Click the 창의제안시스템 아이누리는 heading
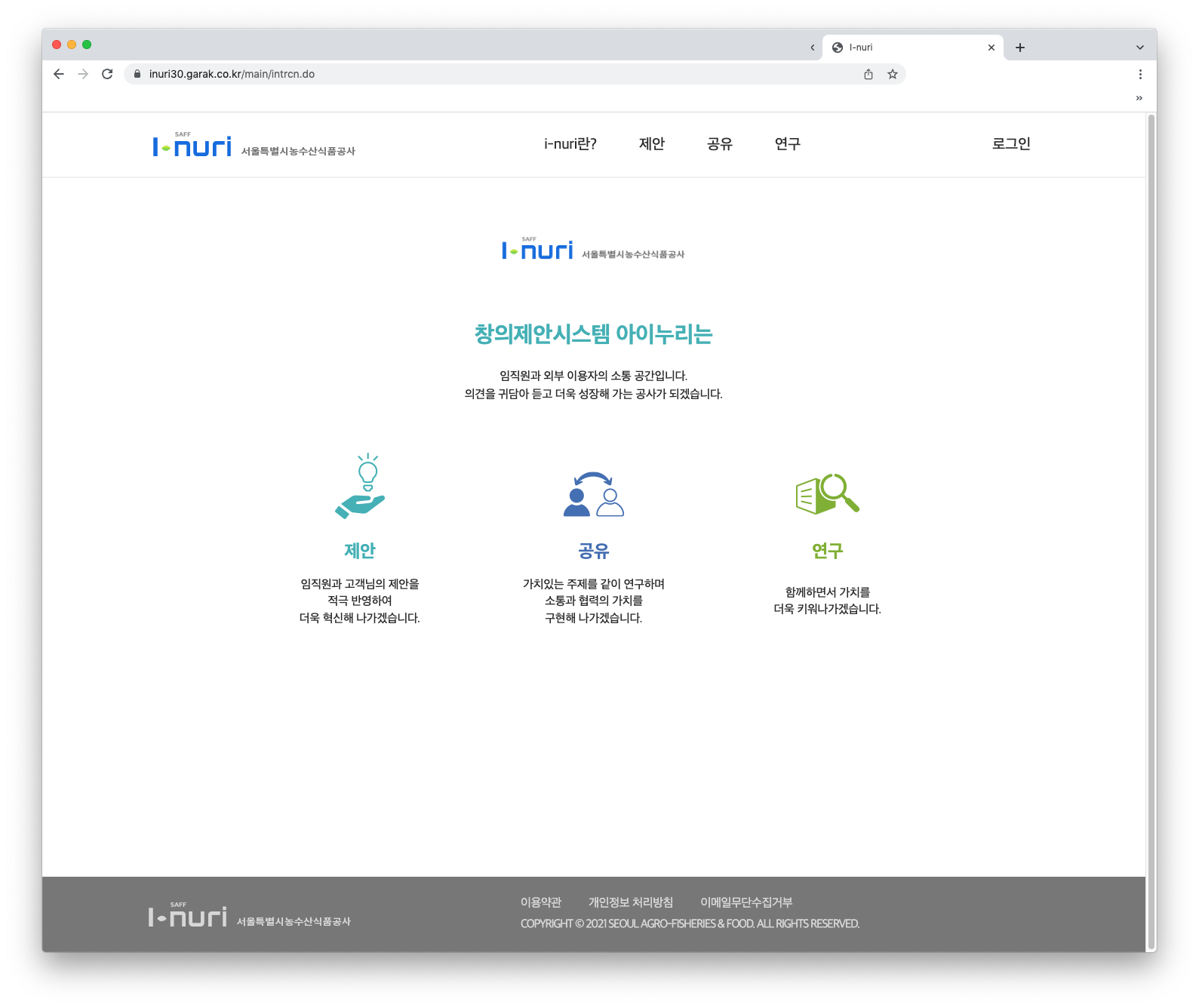This screenshot has height=1008, width=1199. coord(594,334)
